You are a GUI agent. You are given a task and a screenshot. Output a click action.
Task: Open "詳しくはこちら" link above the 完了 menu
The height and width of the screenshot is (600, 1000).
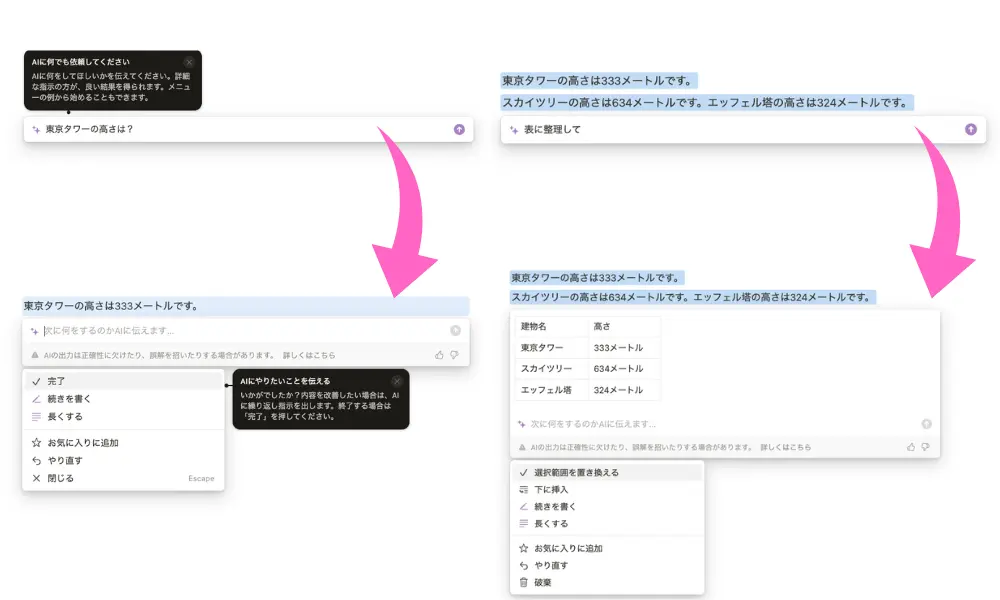(x=309, y=355)
